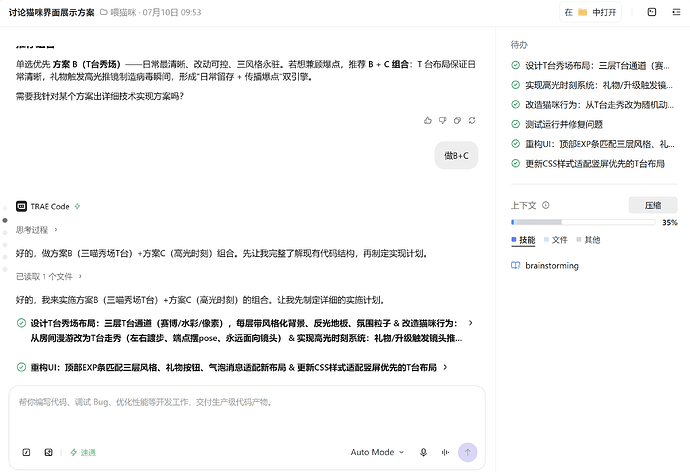Regenerate the answer with the refresh icon
Viewport: 690px width, 472px height.
(x=472, y=121)
